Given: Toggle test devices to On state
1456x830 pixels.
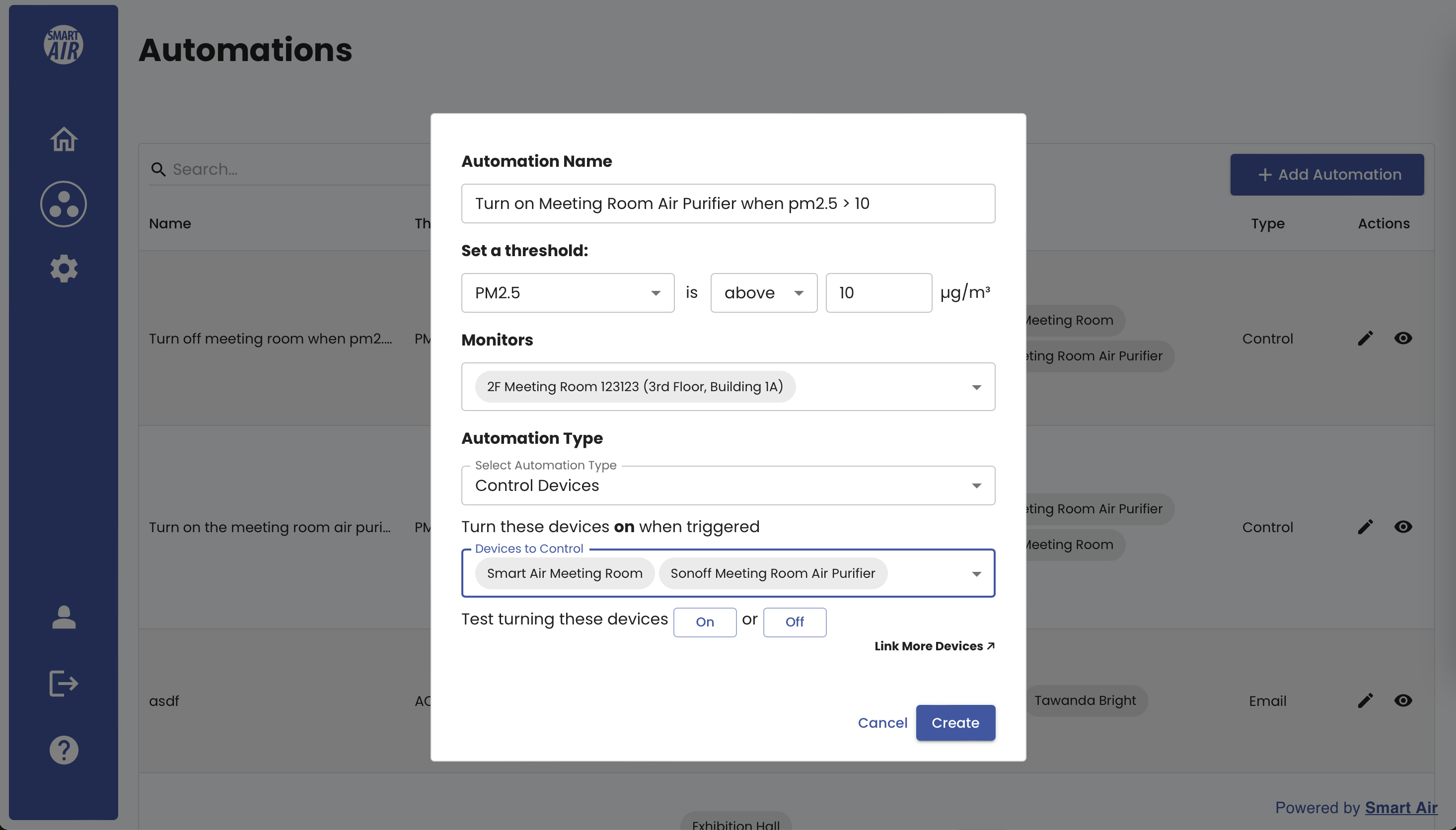Looking at the screenshot, I should click(705, 621).
